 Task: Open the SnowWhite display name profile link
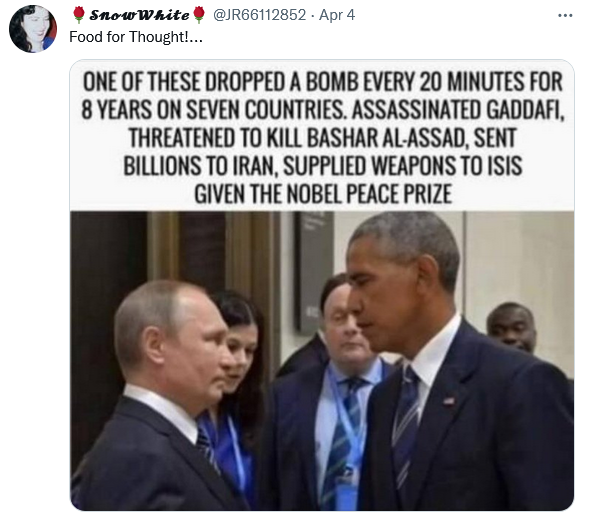click(x=140, y=15)
